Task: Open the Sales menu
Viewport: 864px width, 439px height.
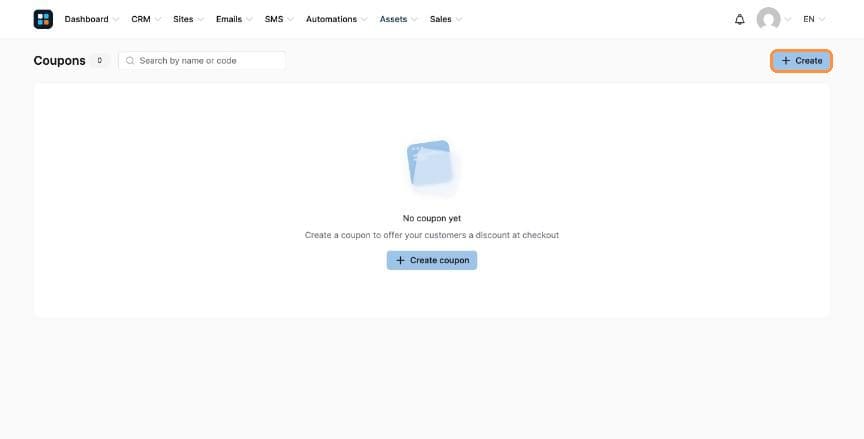Action: pos(440,19)
